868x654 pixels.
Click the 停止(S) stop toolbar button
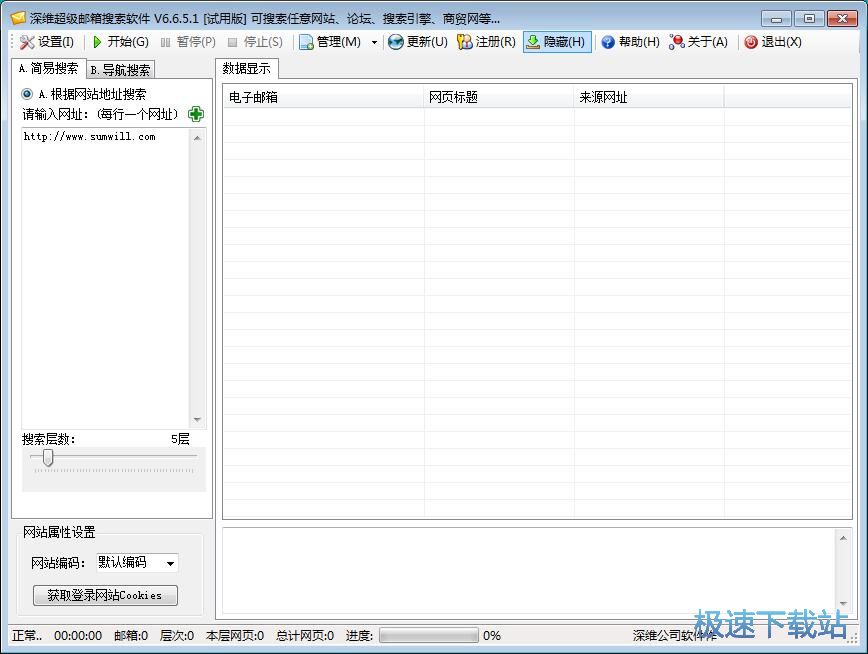pos(255,42)
